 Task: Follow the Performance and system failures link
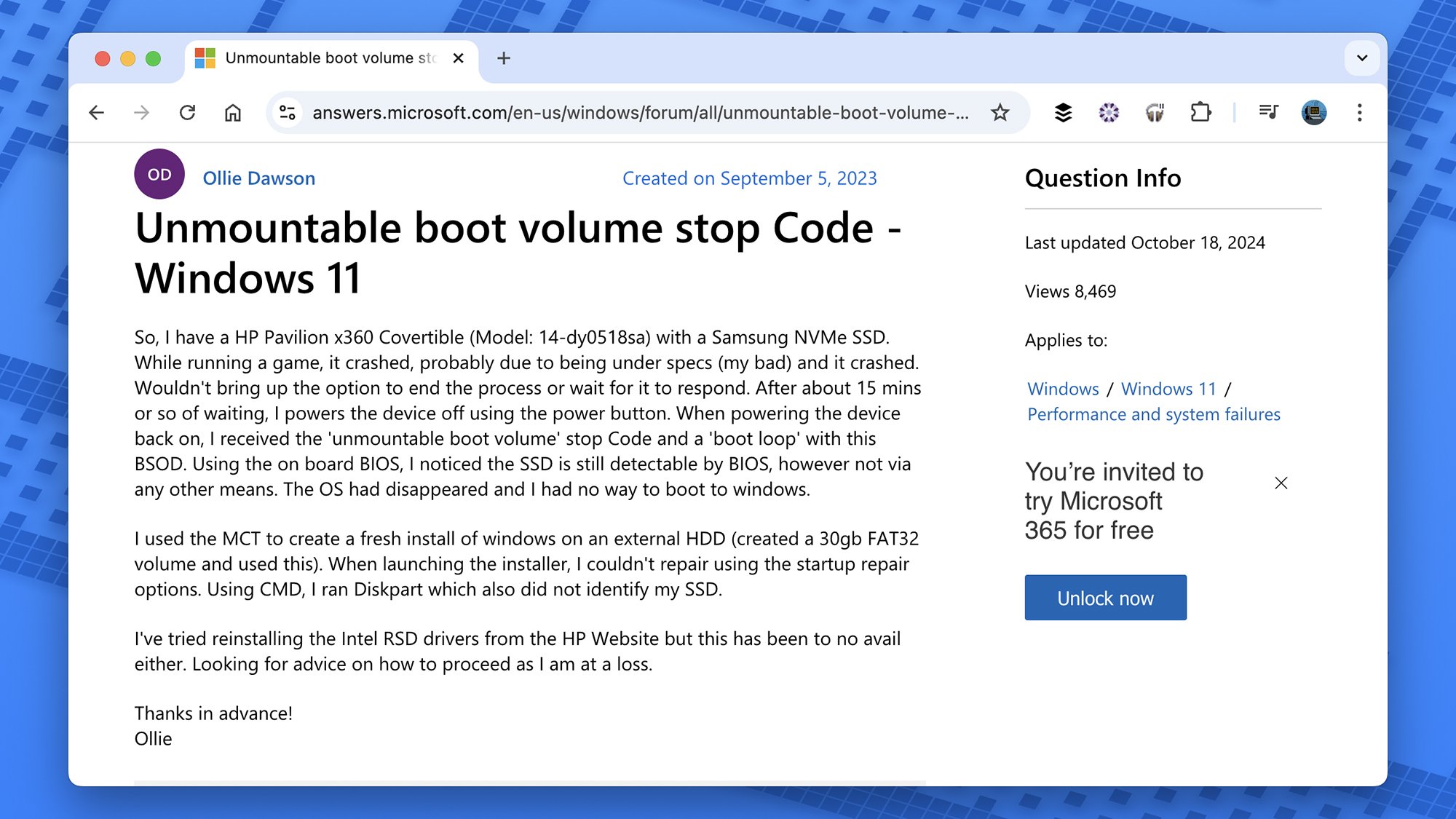tap(1153, 414)
